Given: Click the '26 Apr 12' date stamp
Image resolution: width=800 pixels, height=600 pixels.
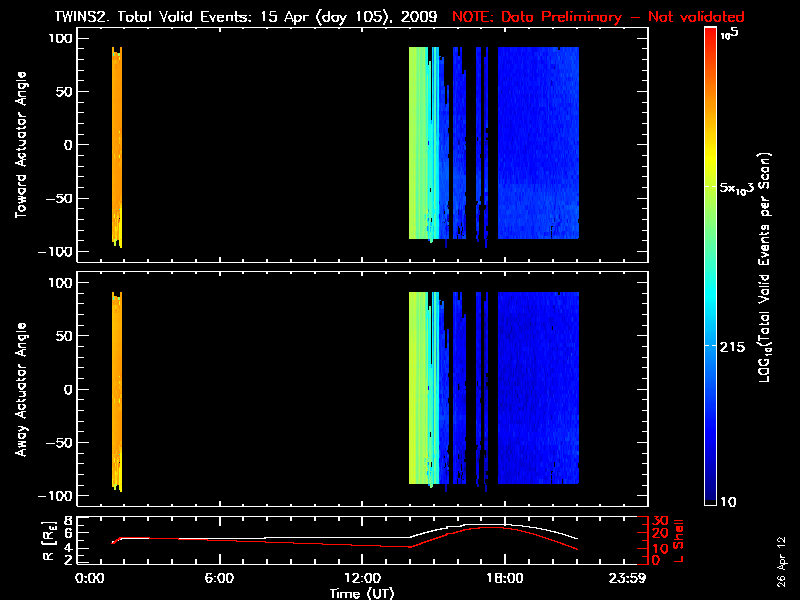Looking at the screenshot, I should coord(782,560).
